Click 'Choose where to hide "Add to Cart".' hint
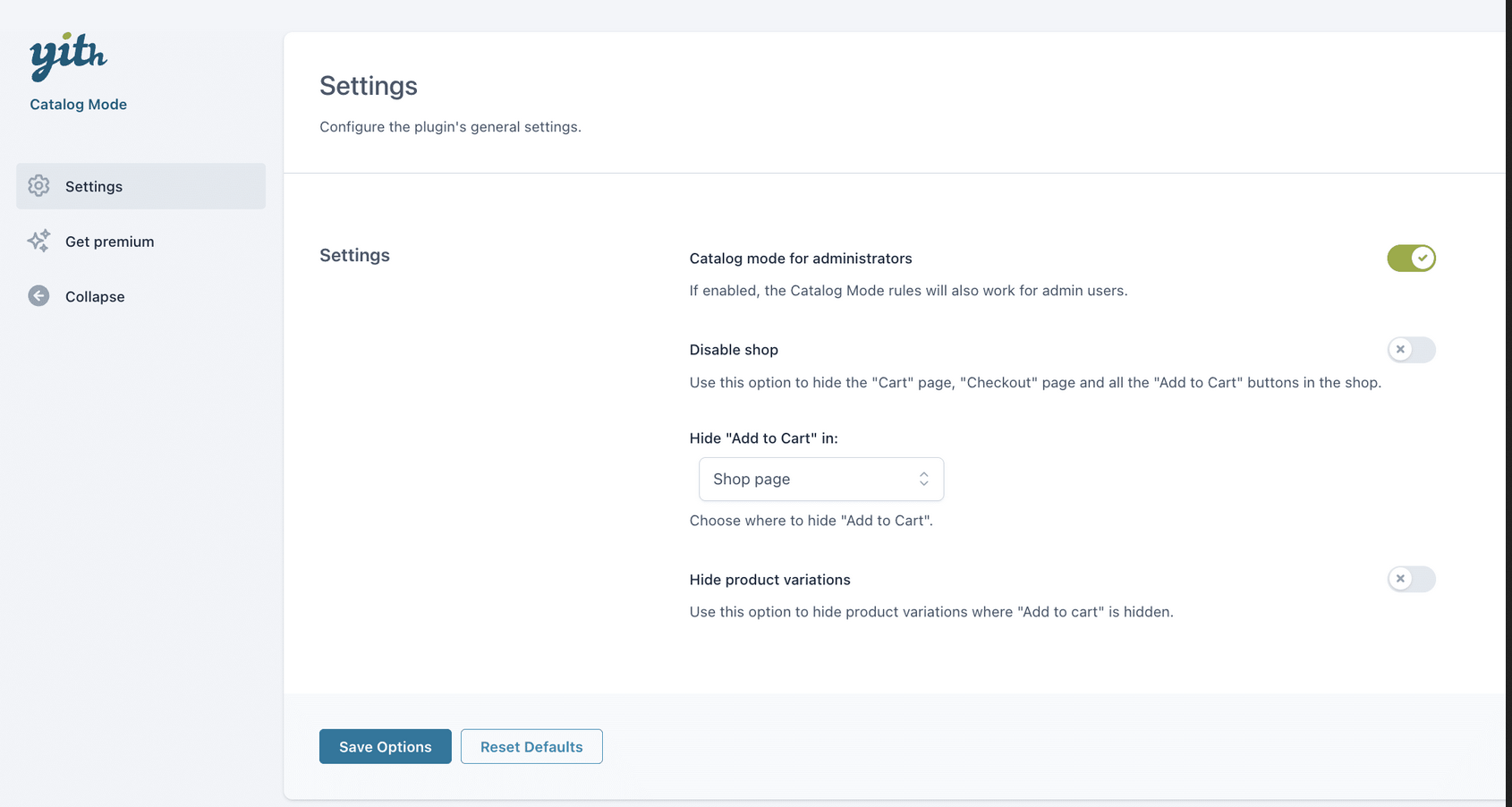1512x807 pixels. 811,521
